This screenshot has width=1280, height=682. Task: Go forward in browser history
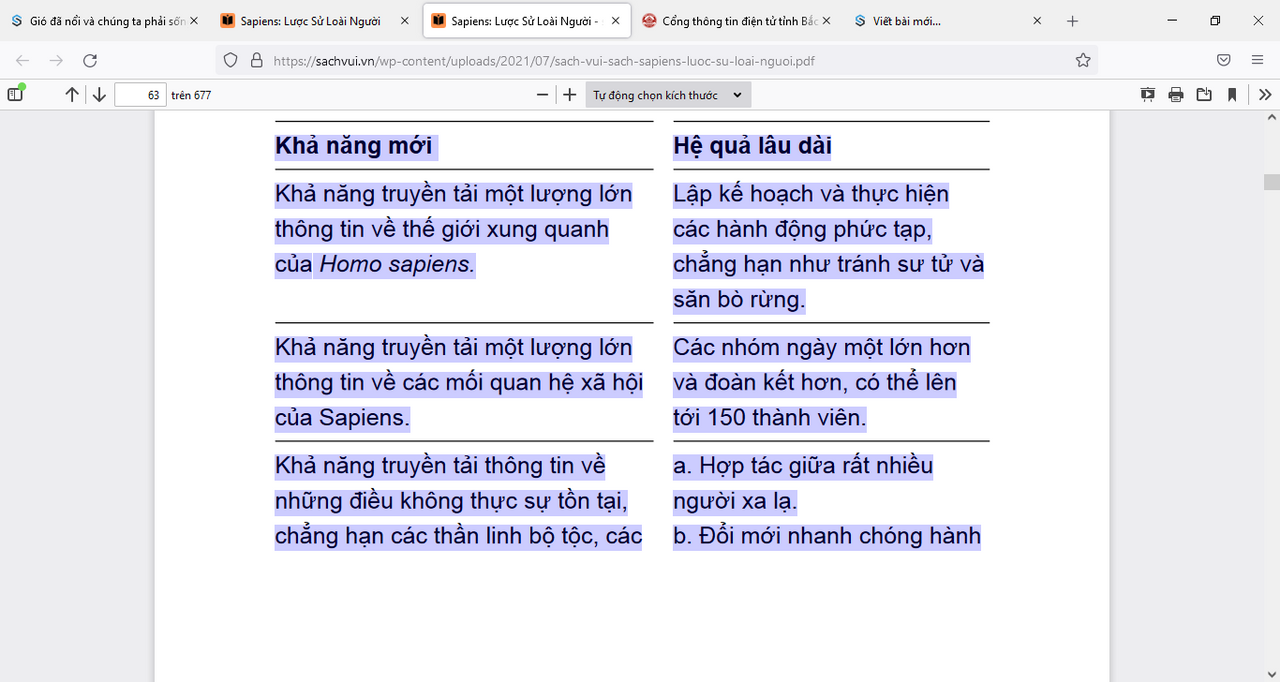click(56, 60)
